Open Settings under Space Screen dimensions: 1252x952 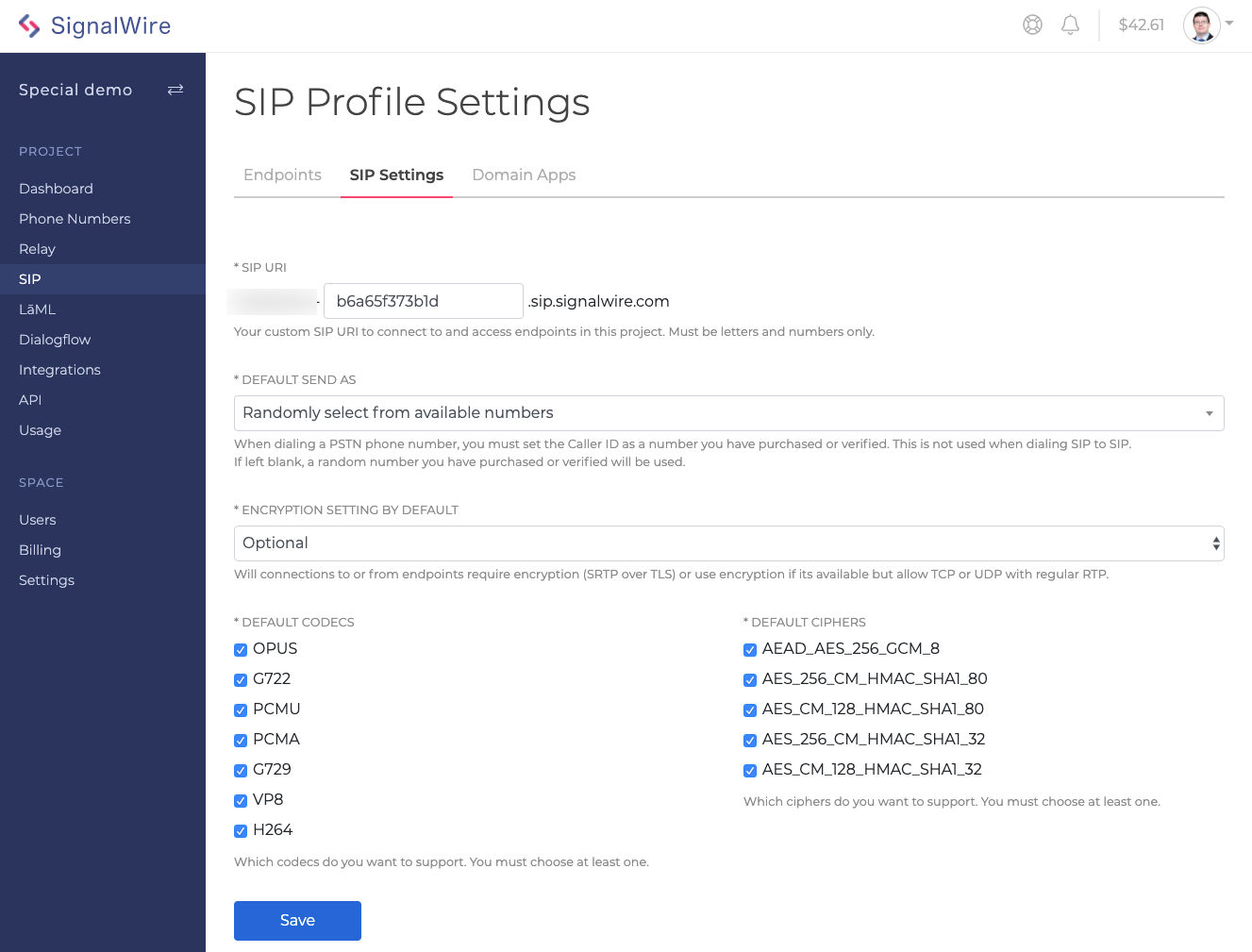(x=46, y=580)
